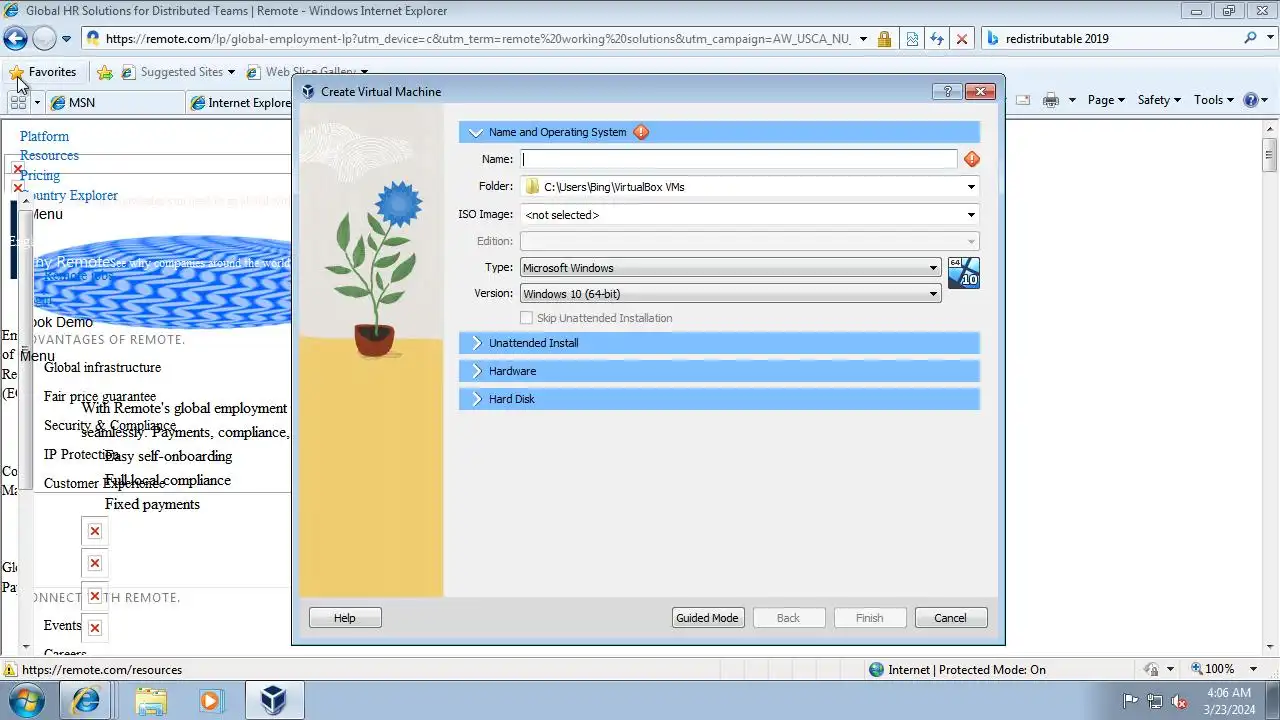Click the Windows 10 64-bit OS type image
The height and width of the screenshot is (720, 1280).
click(964, 273)
